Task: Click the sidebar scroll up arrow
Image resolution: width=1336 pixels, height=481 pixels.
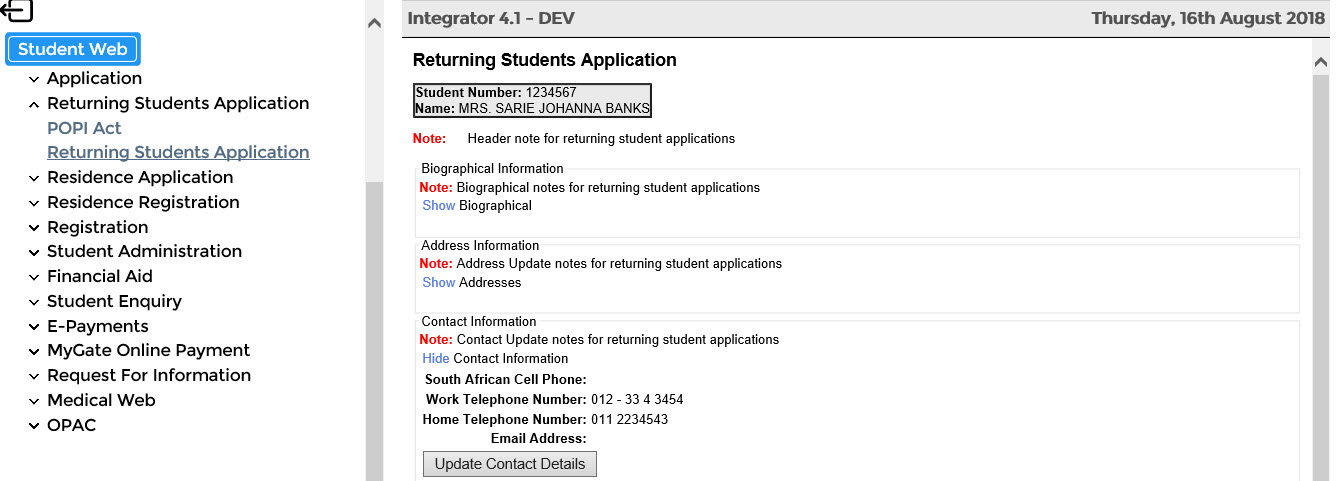Action: (374, 23)
